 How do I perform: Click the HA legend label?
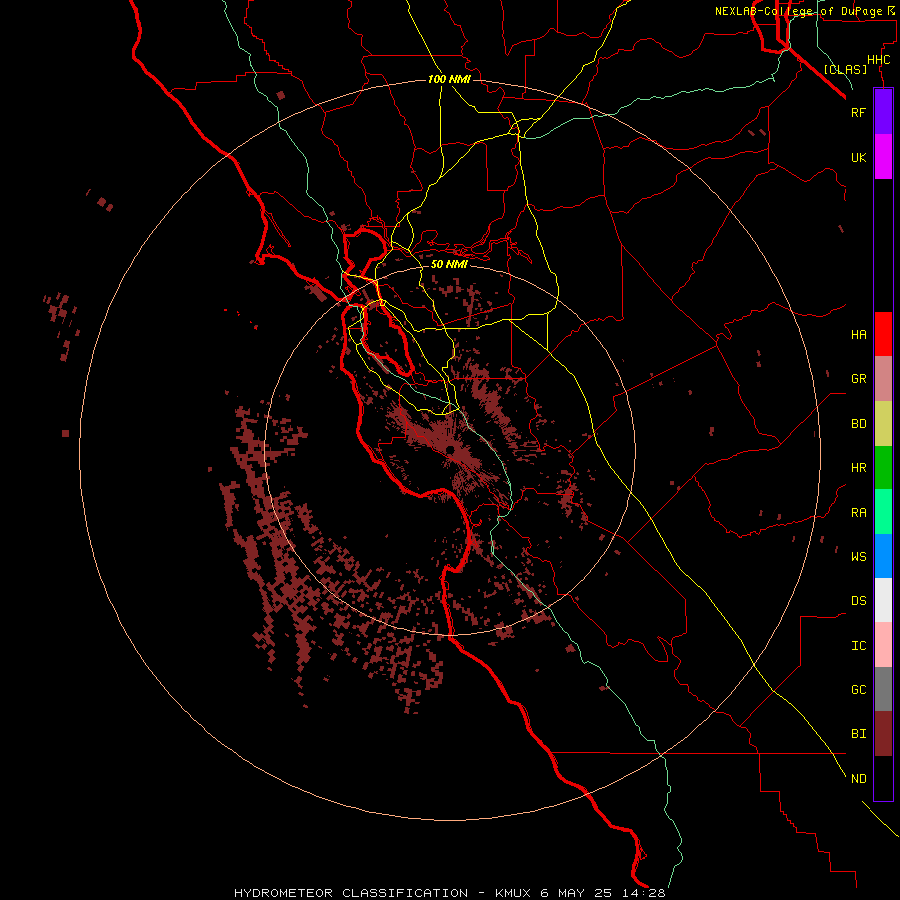coord(858,334)
